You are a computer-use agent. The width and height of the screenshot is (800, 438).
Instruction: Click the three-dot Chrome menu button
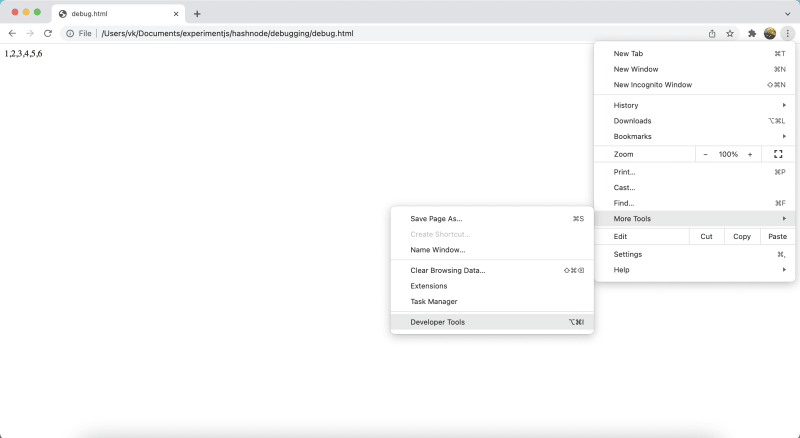click(x=788, y=34)
